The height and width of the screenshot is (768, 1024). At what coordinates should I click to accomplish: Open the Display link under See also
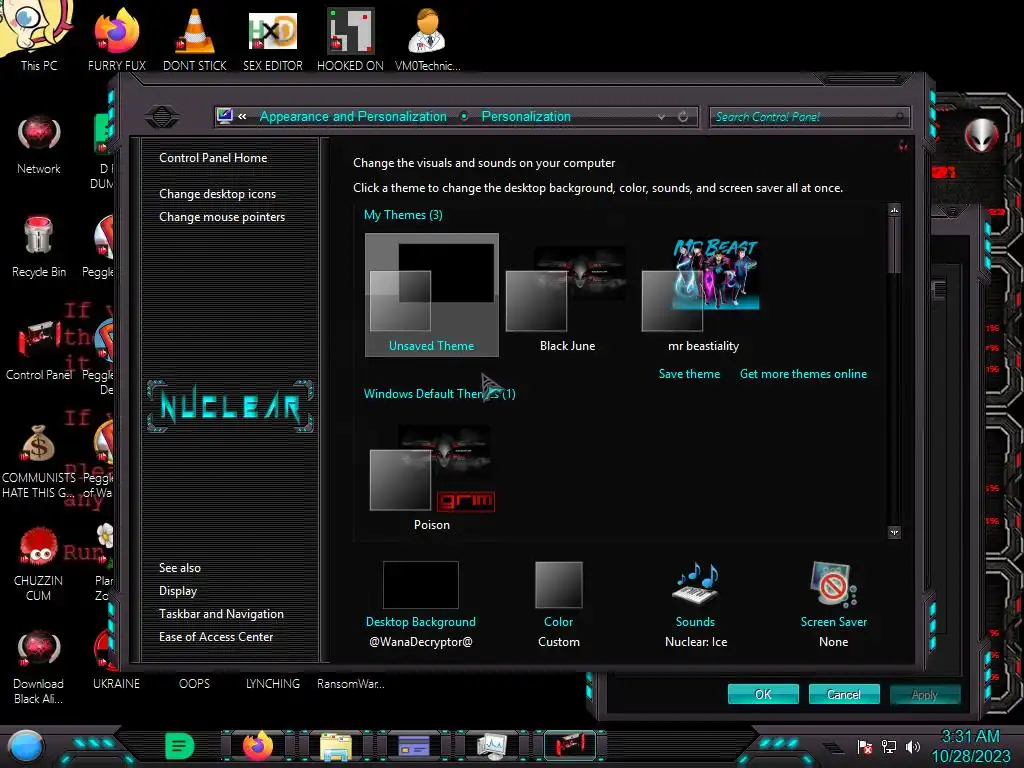[x=178, y=591]
